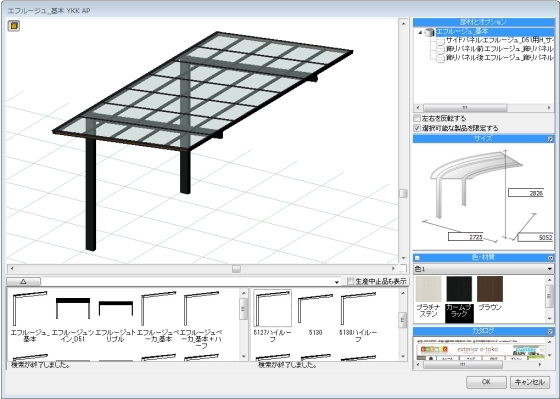560x399 pixels.
Task: Click the キャンセル button
Action: (530, 382)
